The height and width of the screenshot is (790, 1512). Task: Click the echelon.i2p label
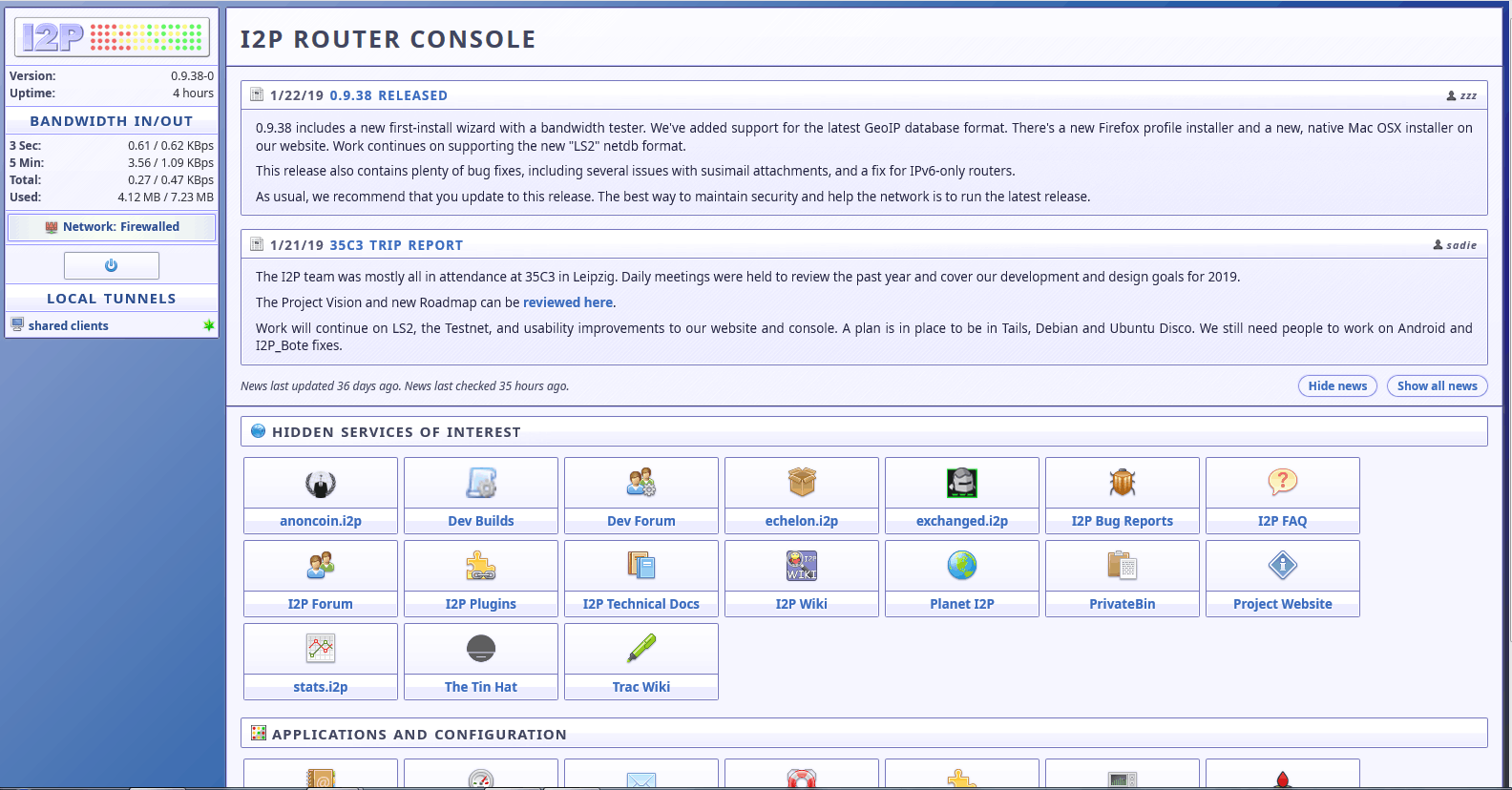(x=802, y=521)
